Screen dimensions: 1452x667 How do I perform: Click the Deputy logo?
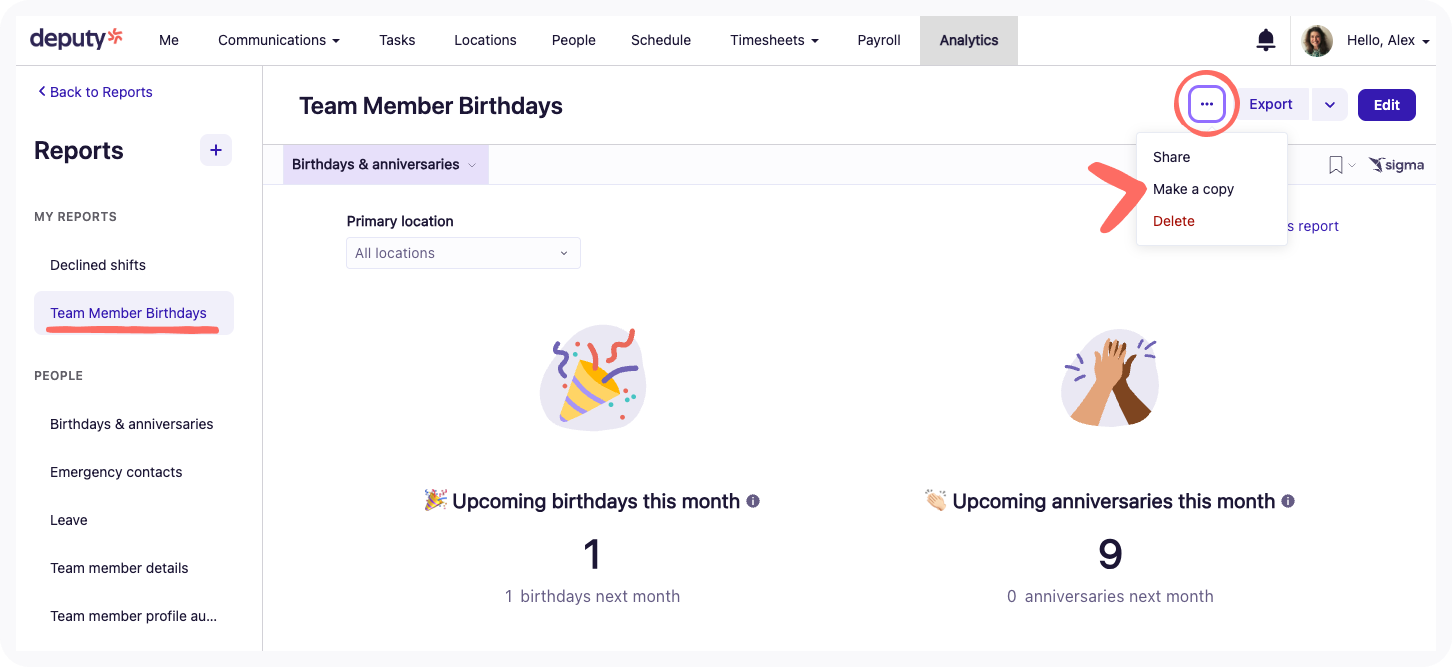pos(76,39)
